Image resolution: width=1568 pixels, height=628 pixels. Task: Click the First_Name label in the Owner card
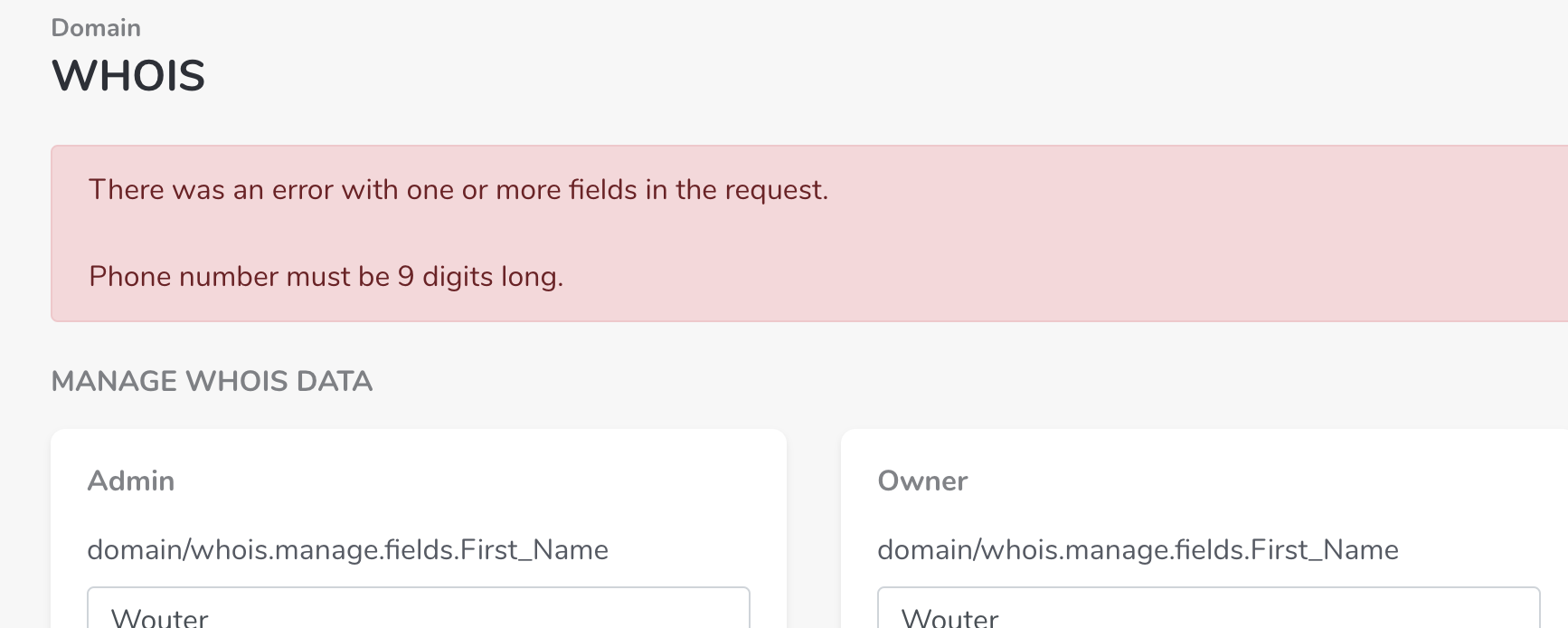(x=1138, y=550)
